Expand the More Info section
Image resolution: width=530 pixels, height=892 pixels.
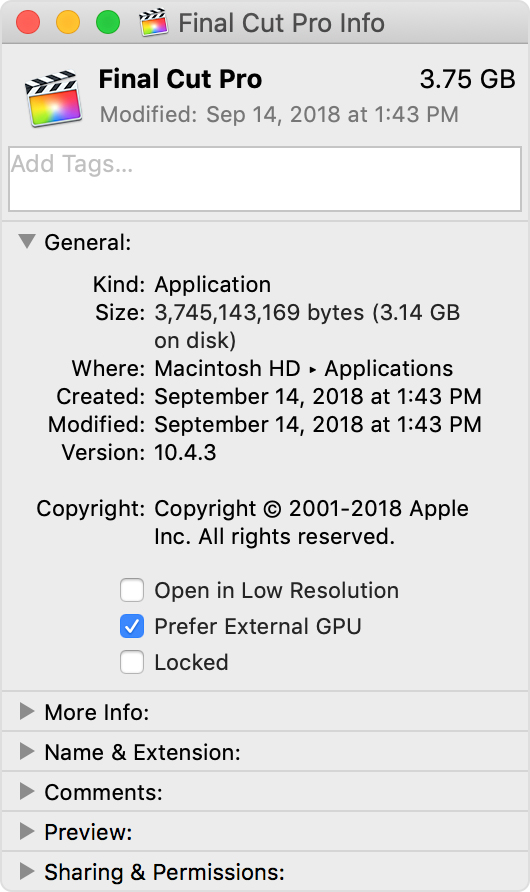point(27,711)
